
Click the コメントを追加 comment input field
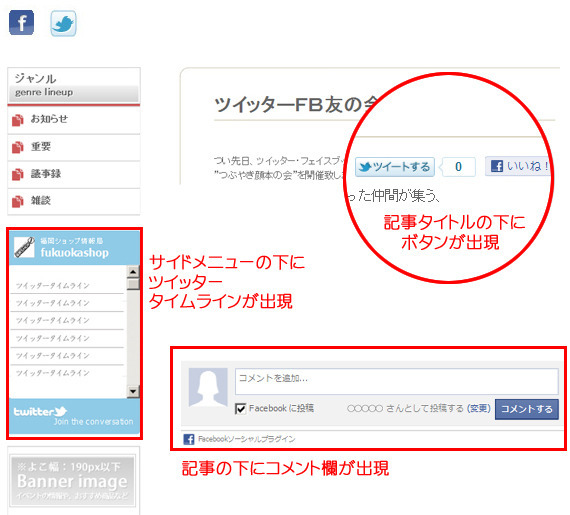(397, 381)
